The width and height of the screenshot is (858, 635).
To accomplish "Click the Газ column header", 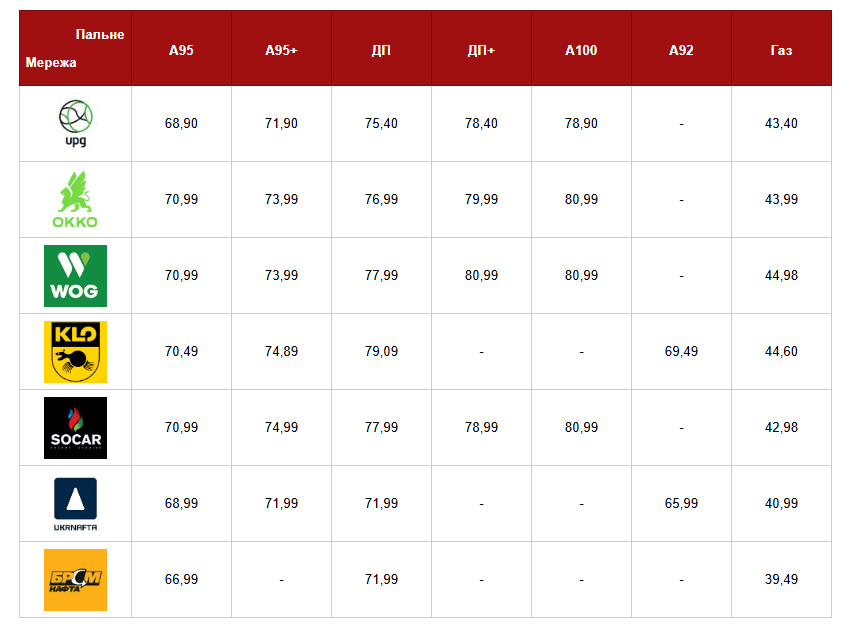I will [x=781, y=50].
